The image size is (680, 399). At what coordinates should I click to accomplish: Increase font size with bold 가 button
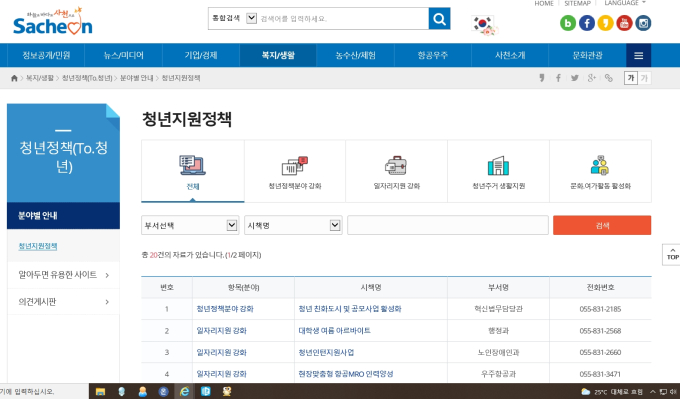pos(631,78)
